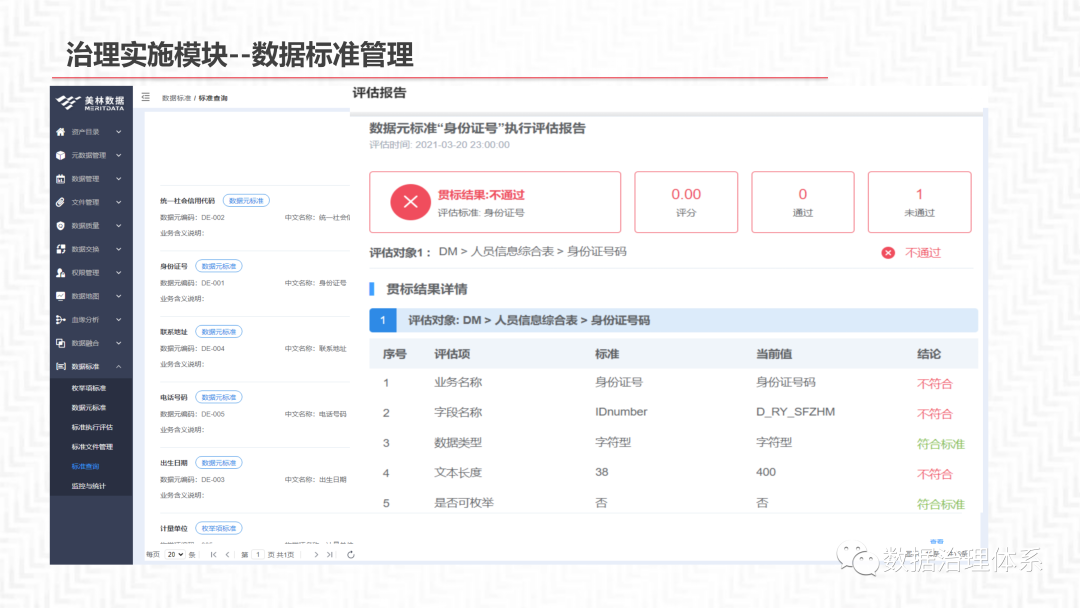Refresh the list using the pagination reload icon

click(x=351, y=554)
